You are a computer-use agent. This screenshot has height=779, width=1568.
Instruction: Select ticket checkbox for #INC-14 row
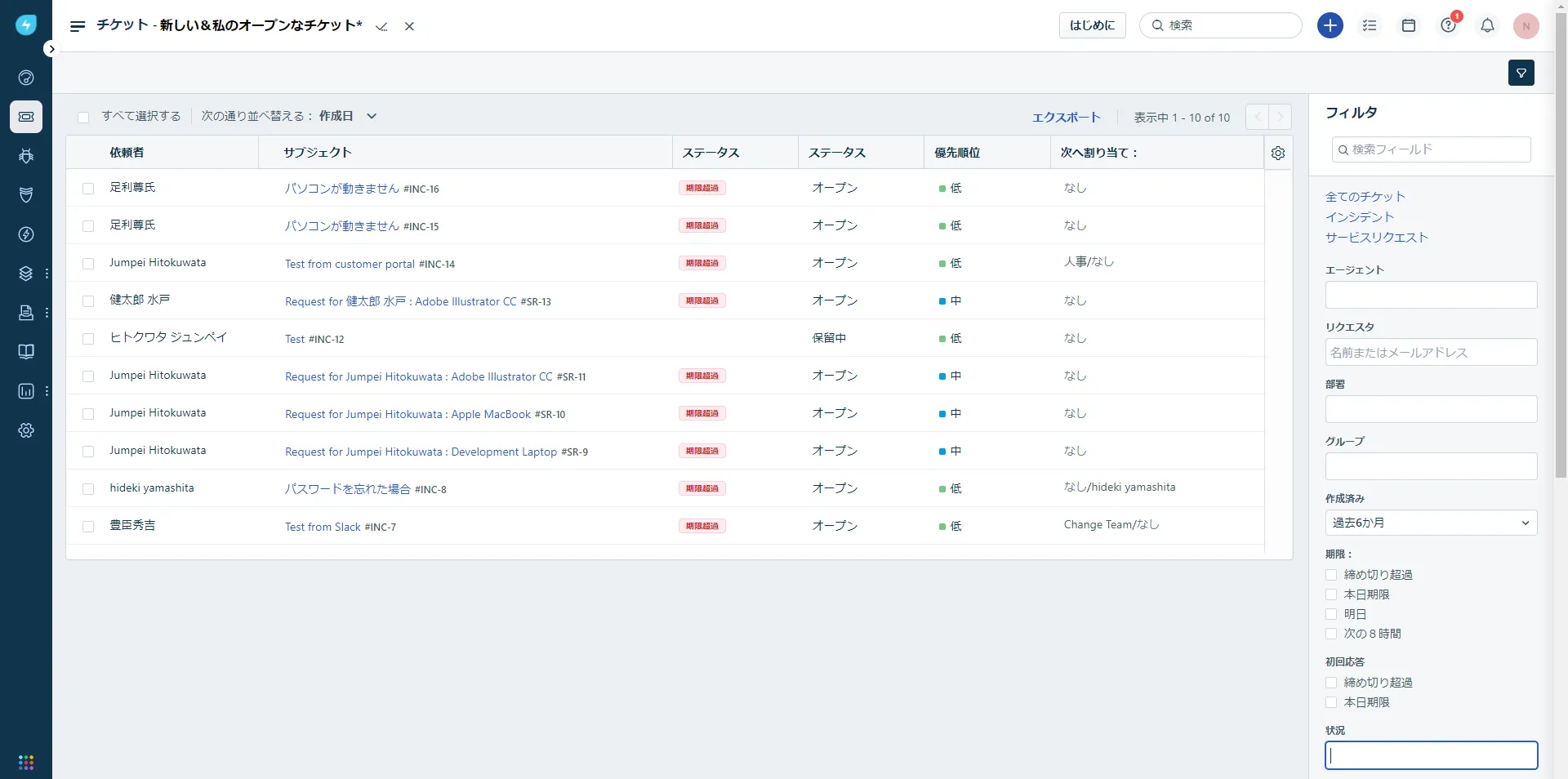click(88, 264)
